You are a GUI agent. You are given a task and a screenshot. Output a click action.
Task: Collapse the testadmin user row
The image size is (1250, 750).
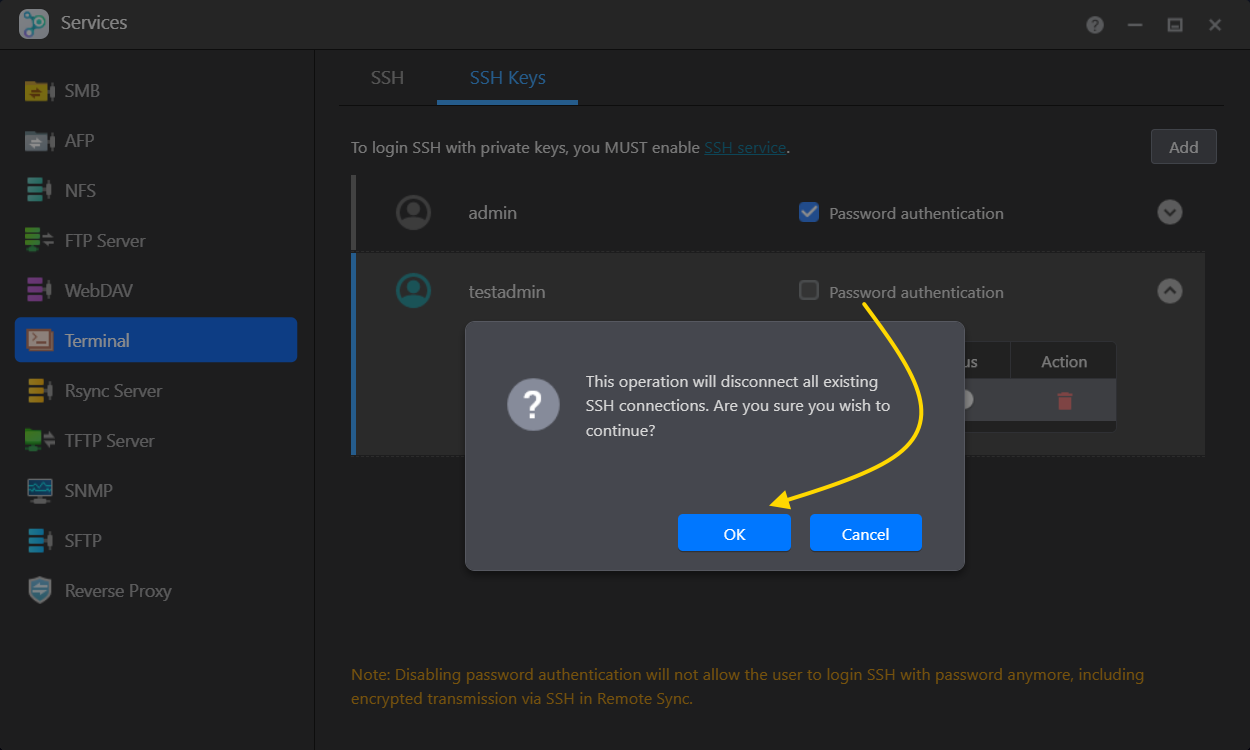tap(1169, 291)
